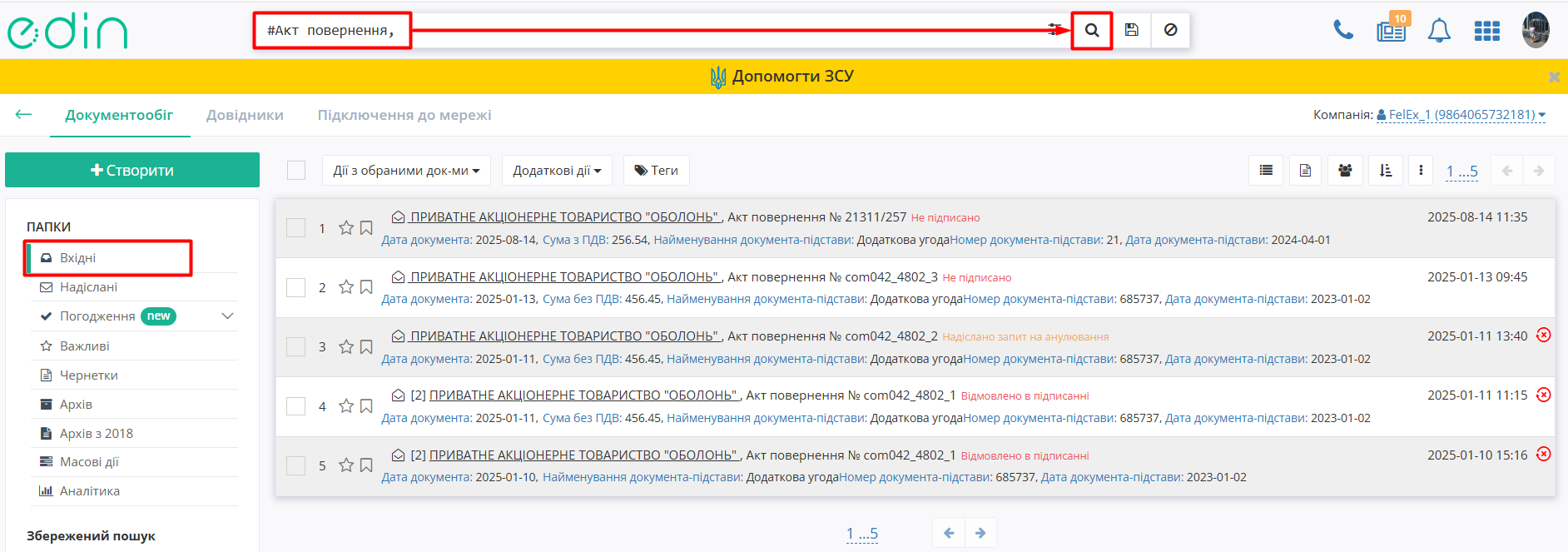Check the box for document row 4
The image size is (1568, 552).
295,406
